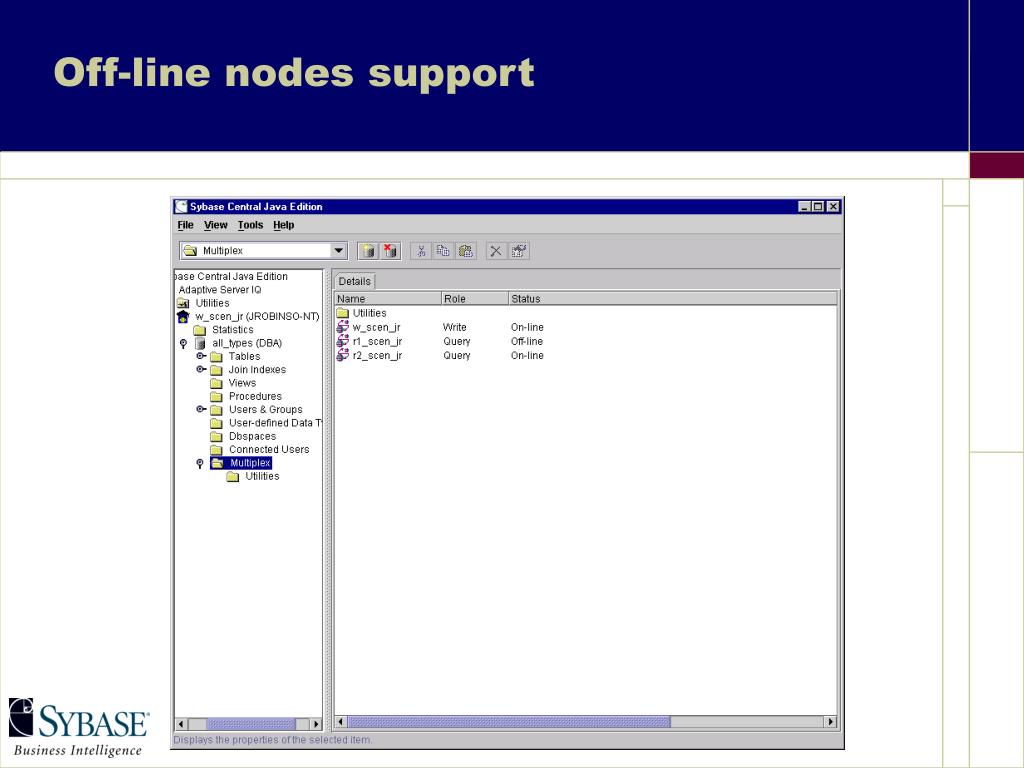
Task: Expand the Tables tree node
Action: pyautogui.click(x=201, y=356)
